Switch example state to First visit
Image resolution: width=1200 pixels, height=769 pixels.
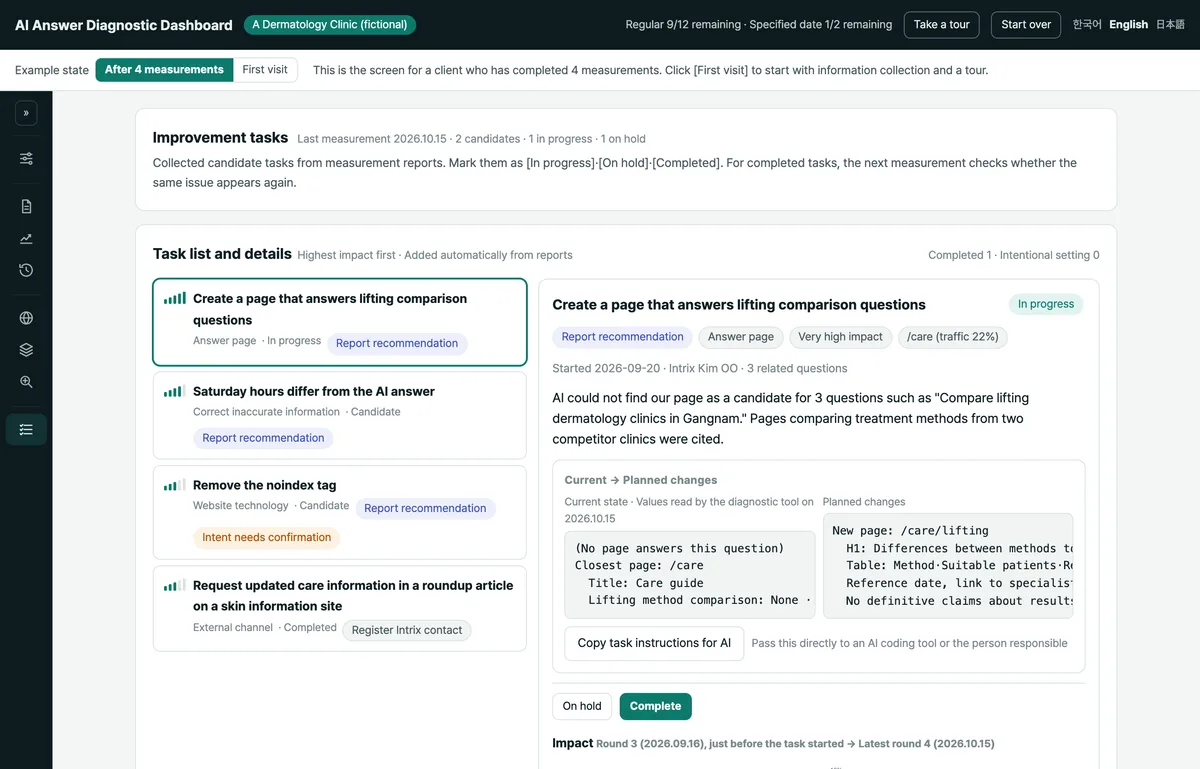point(265,70)
